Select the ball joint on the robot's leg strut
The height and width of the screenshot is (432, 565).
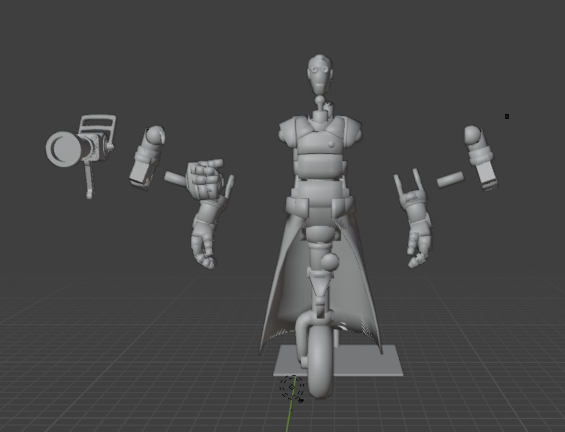click(x=329, y=262)
